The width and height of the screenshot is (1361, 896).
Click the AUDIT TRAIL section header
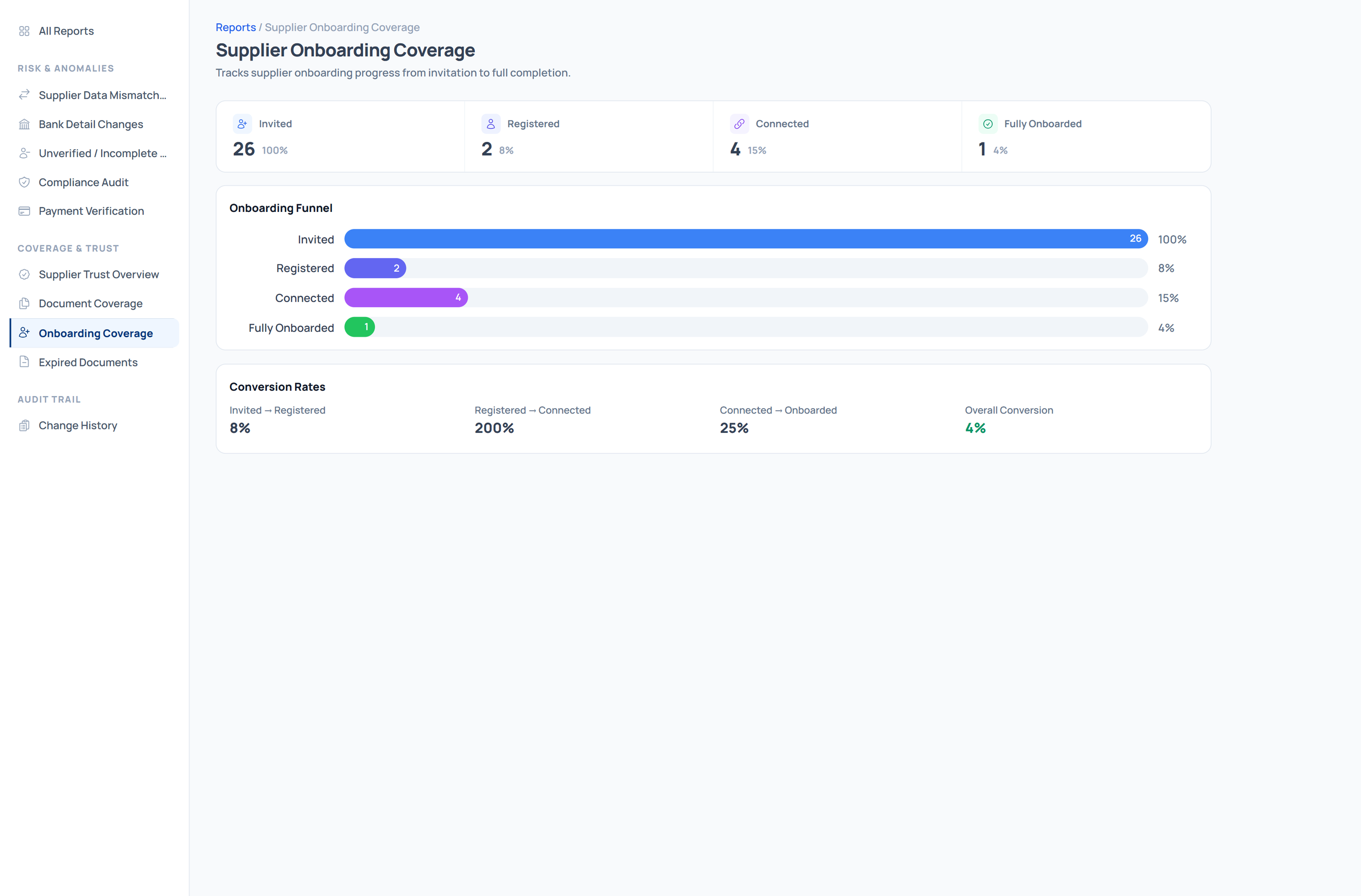click(x=49, y=400)
